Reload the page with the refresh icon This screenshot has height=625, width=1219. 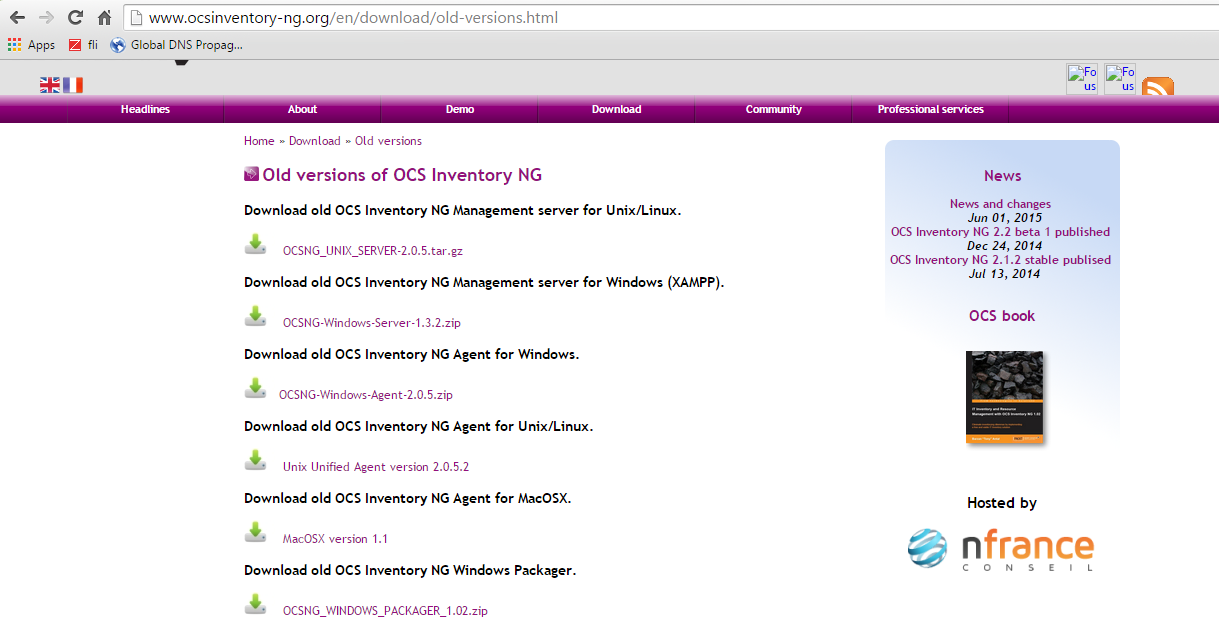(x=75, y=18)
